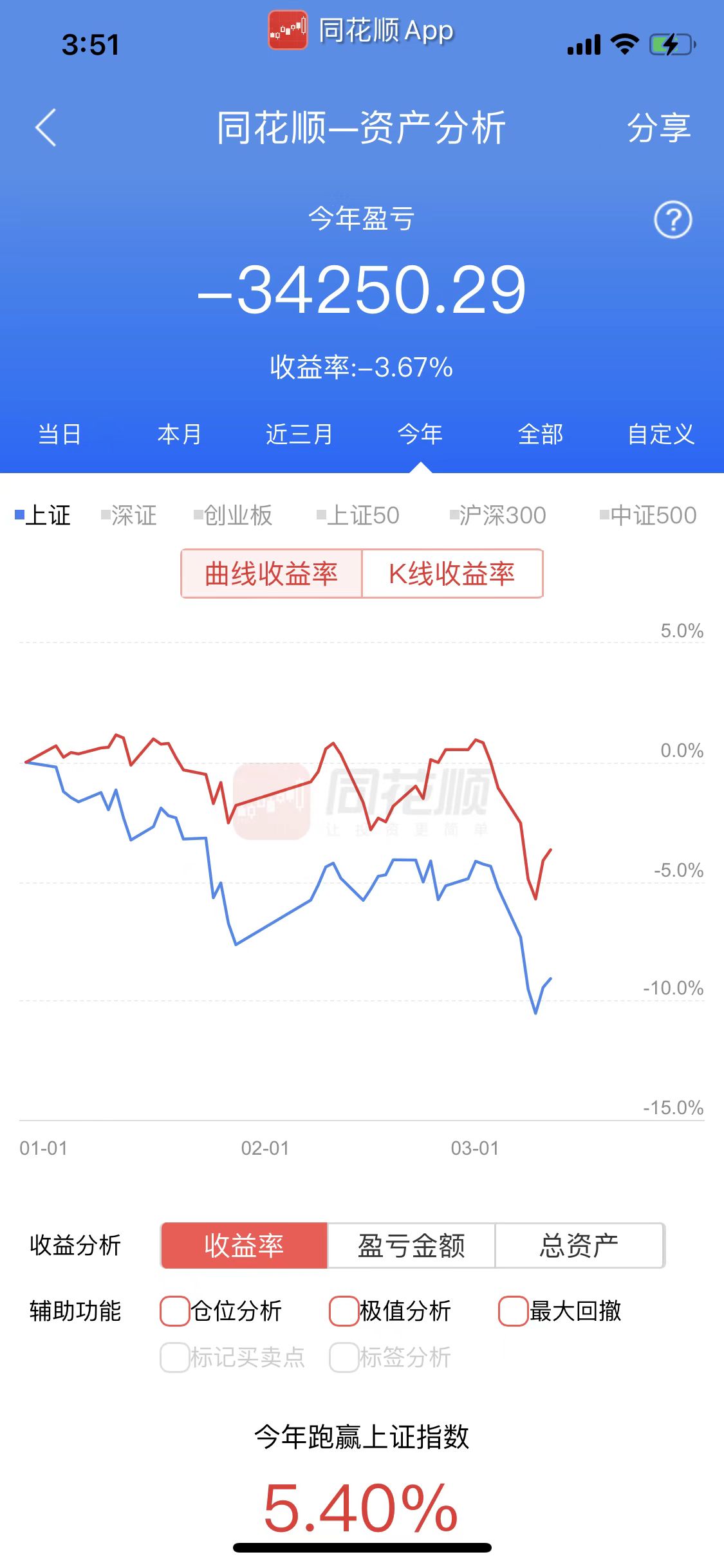Select the K线收益率 chart mode
Viewport: 724px width, 1568px height.
pyautogui.click(x=452, y=574)
